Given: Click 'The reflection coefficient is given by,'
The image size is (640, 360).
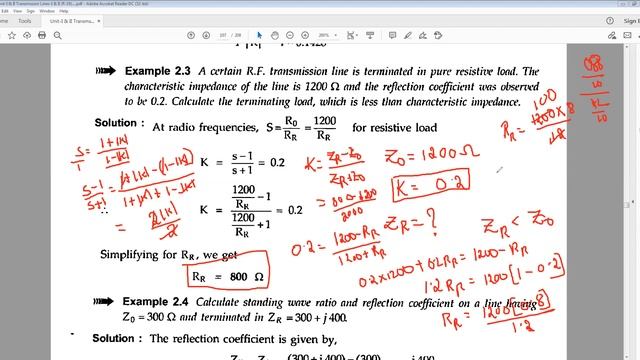Looking at the screenshot, I should [x=243, y=339].
